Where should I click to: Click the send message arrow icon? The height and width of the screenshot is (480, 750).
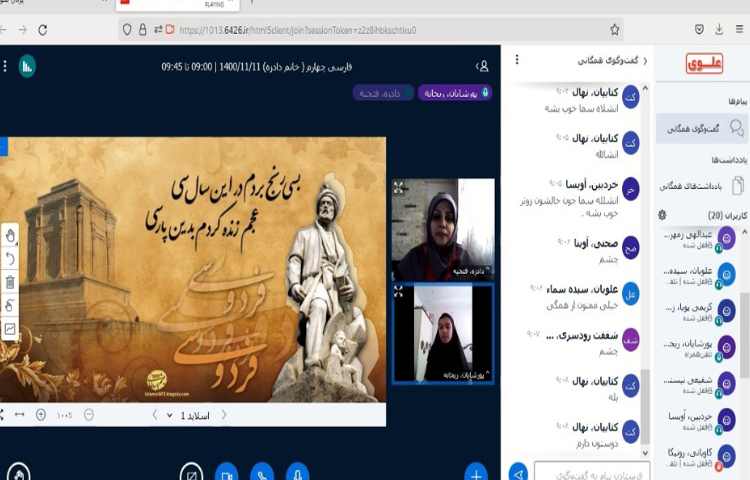tap(518, 471)
